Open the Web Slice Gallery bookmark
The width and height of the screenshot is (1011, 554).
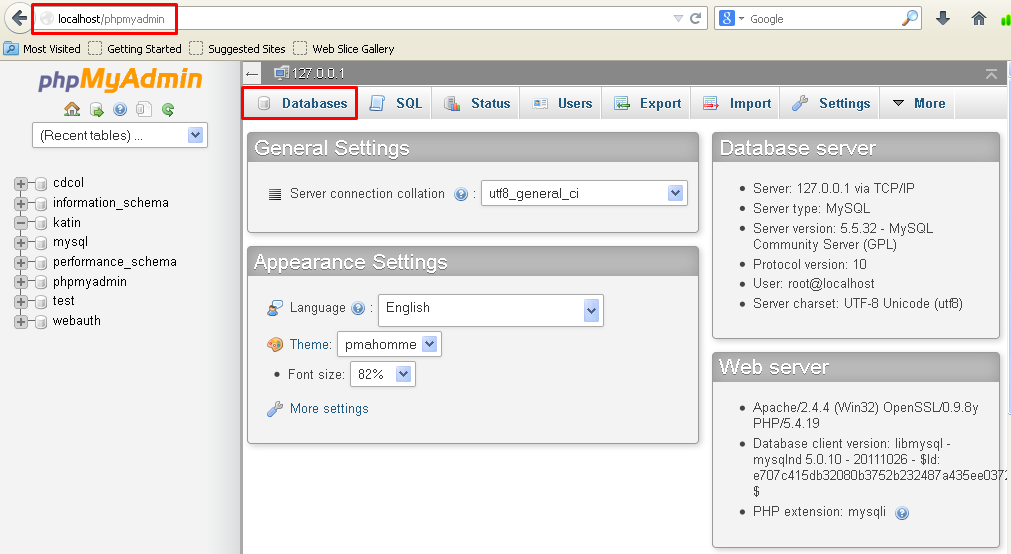(344, 49)
